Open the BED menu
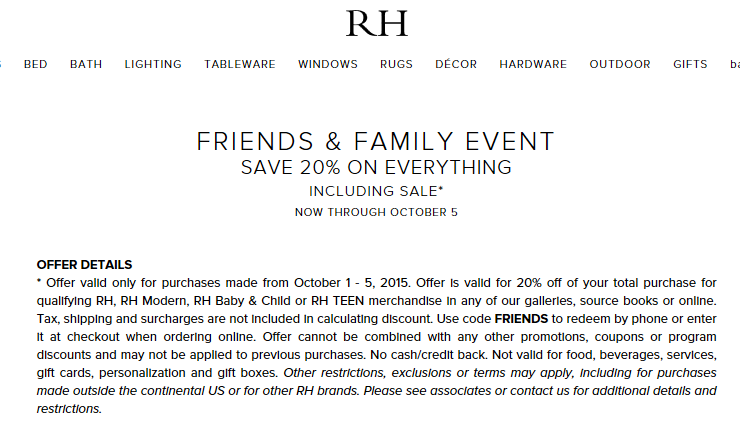 tap(36, 64)
